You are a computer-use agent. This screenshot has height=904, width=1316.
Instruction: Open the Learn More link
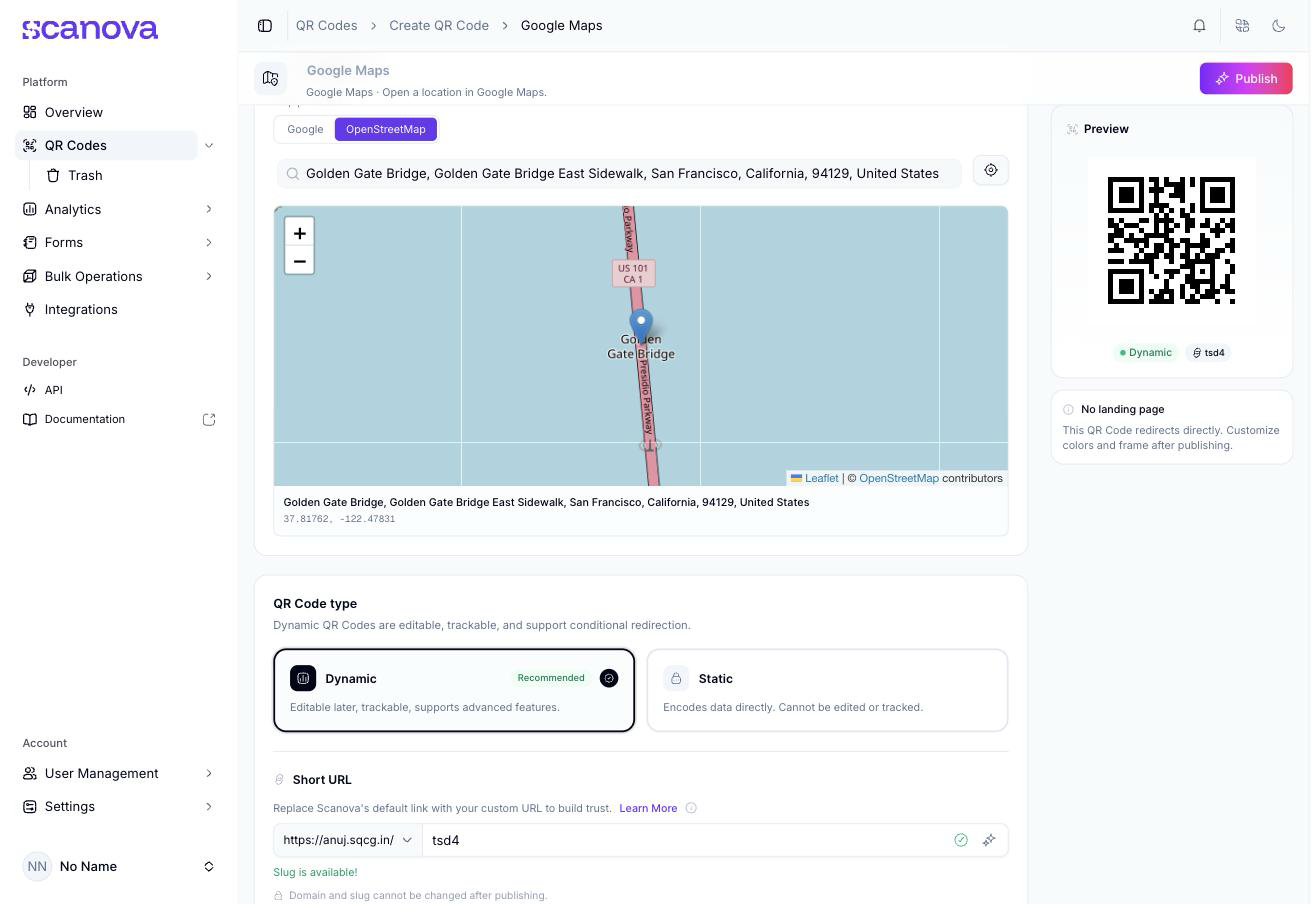[648, 808]
